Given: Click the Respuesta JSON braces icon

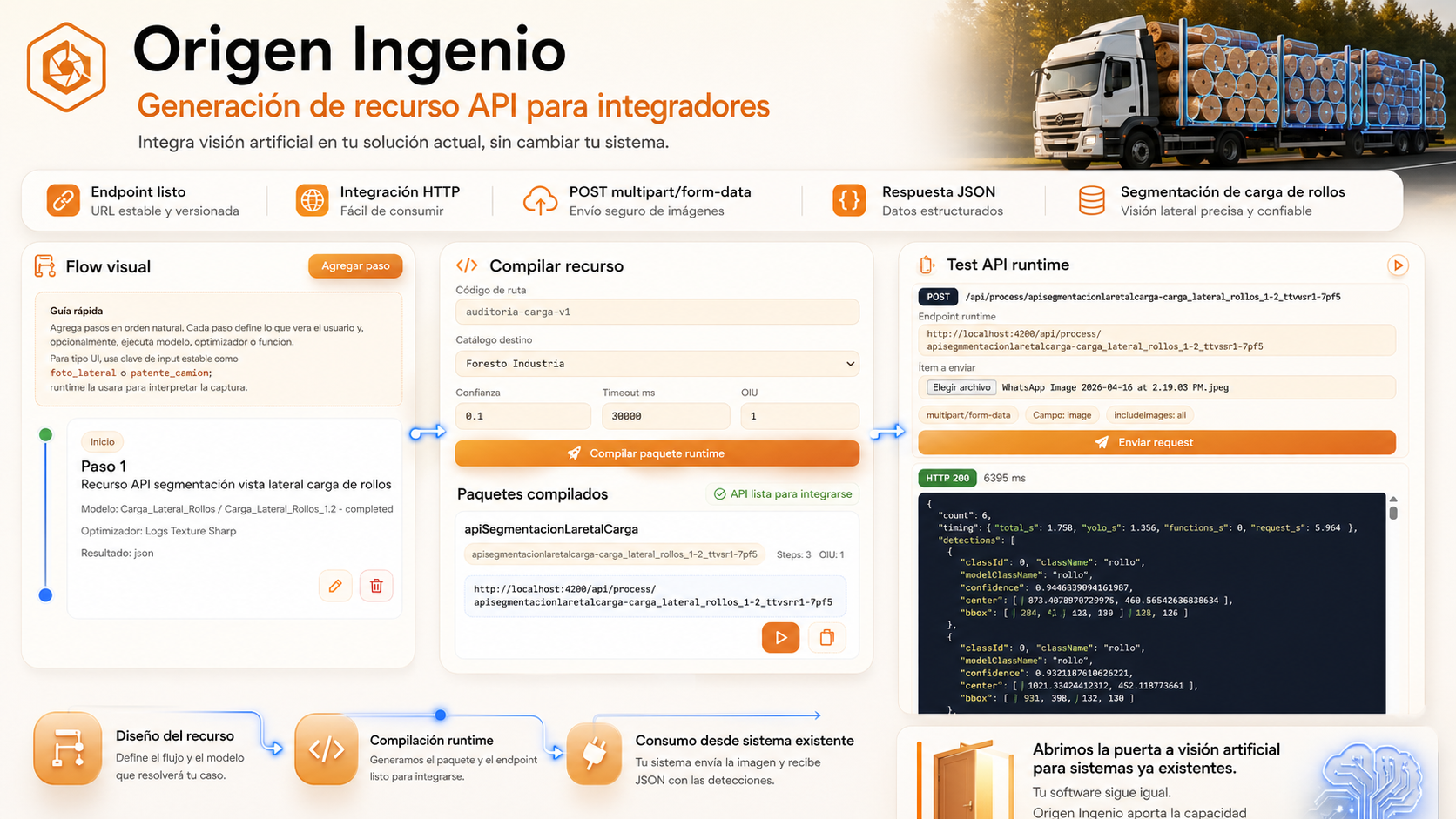Looking at the screenshot, I should click(849, 200).
